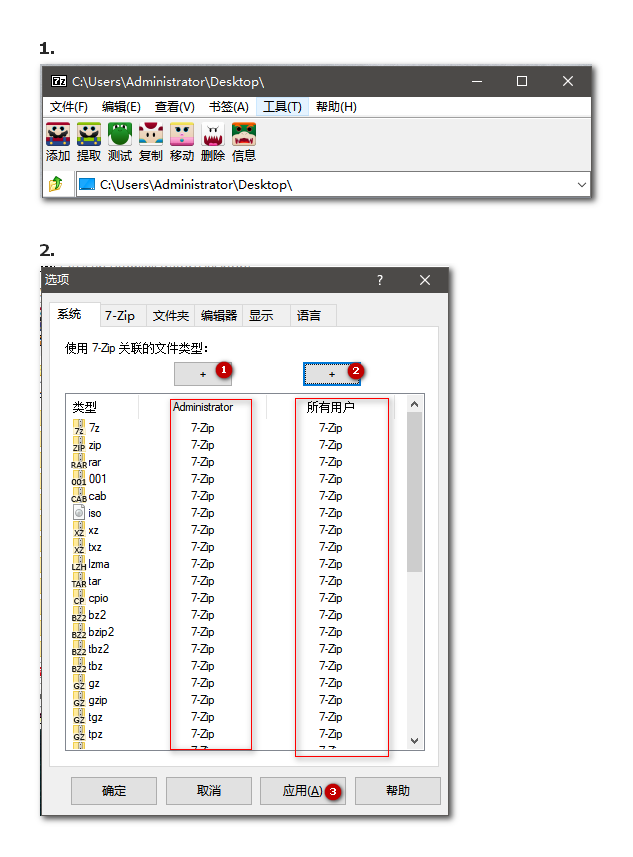Select the 7z file type icon
This screenshot has width=633, height=857.
[79, 427]
